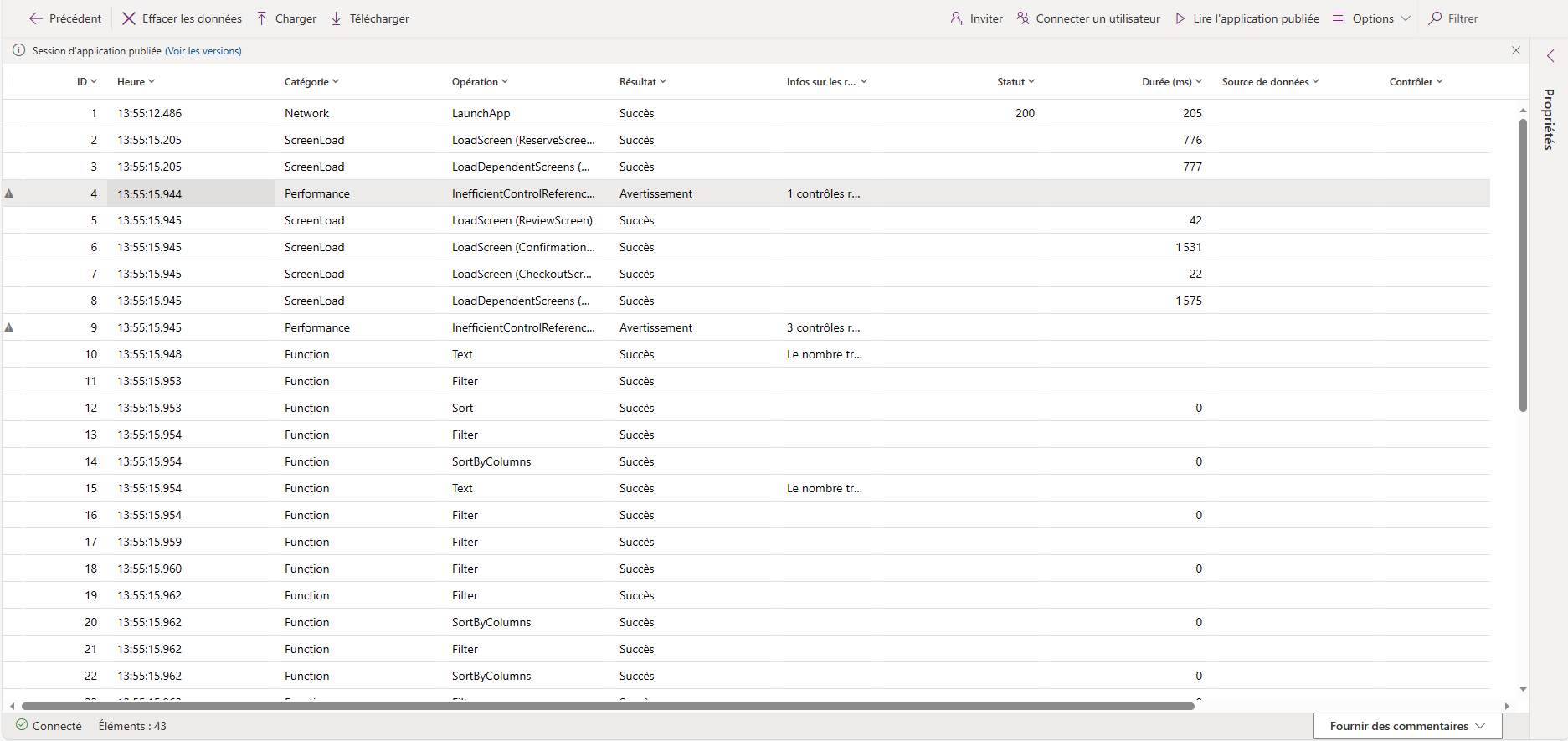Viewport: 1568px width, 741px height.
Task: Click warning triangle on row 4
Action: 9,193
